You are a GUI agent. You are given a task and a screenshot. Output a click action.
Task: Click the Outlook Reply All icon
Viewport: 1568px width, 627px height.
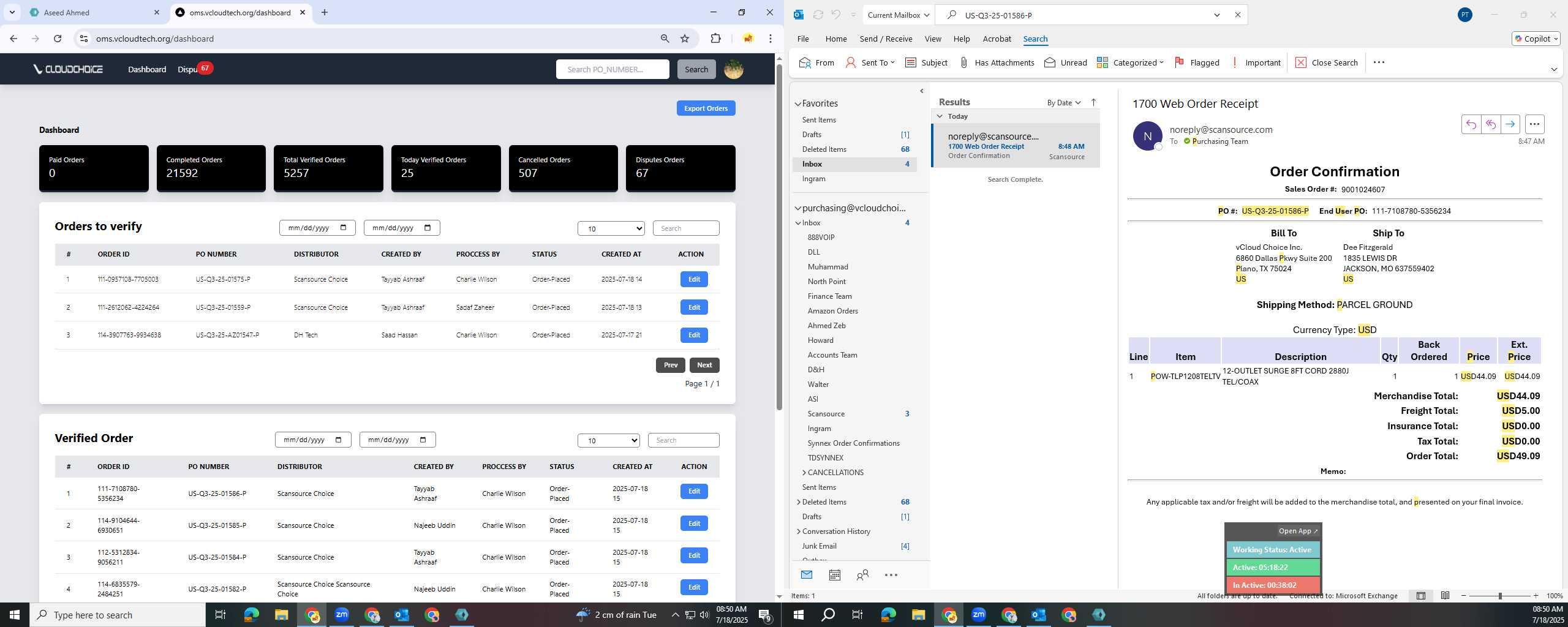click(1490, 124)
